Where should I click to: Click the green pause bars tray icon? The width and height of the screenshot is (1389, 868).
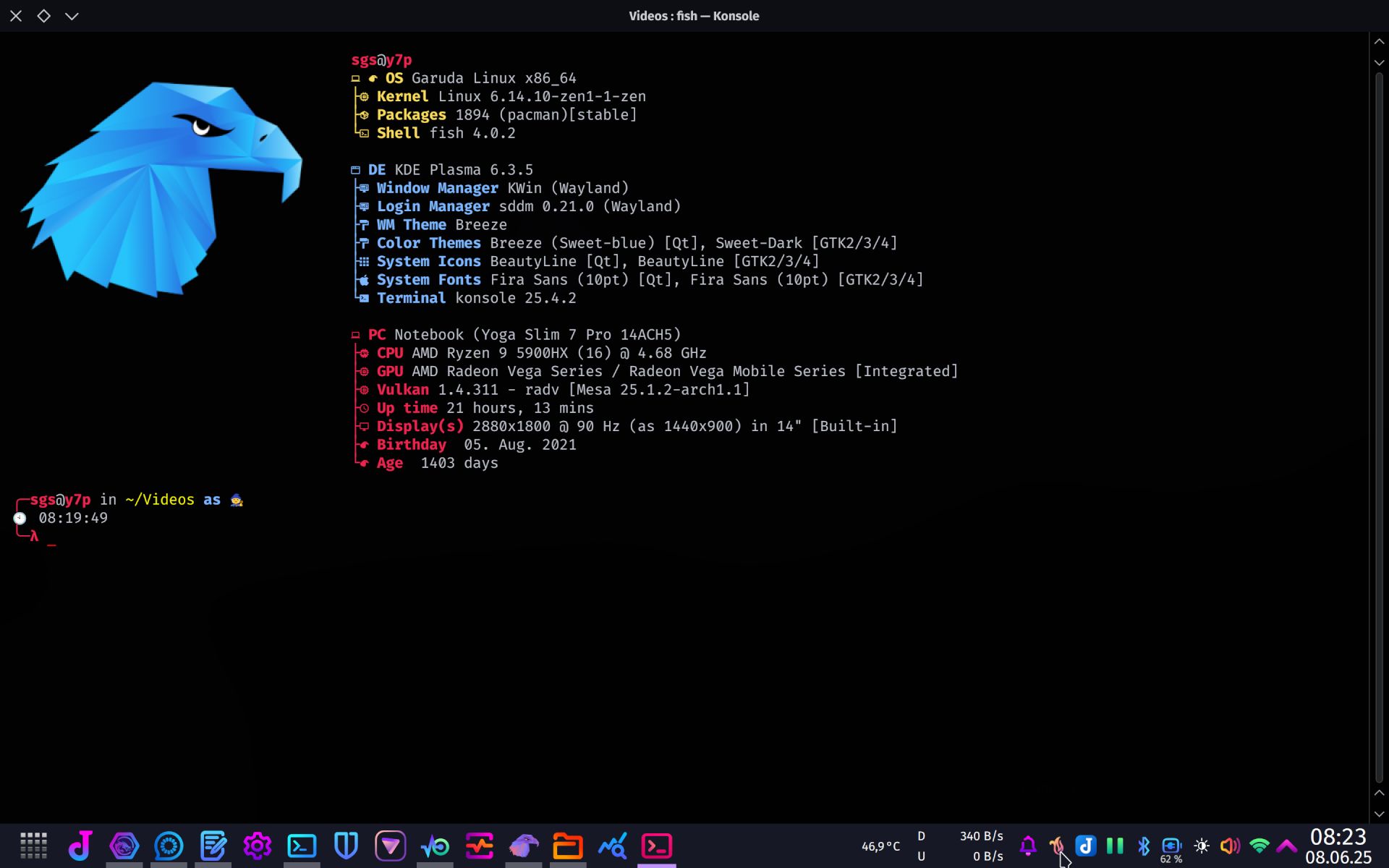tap(1115, 846)
